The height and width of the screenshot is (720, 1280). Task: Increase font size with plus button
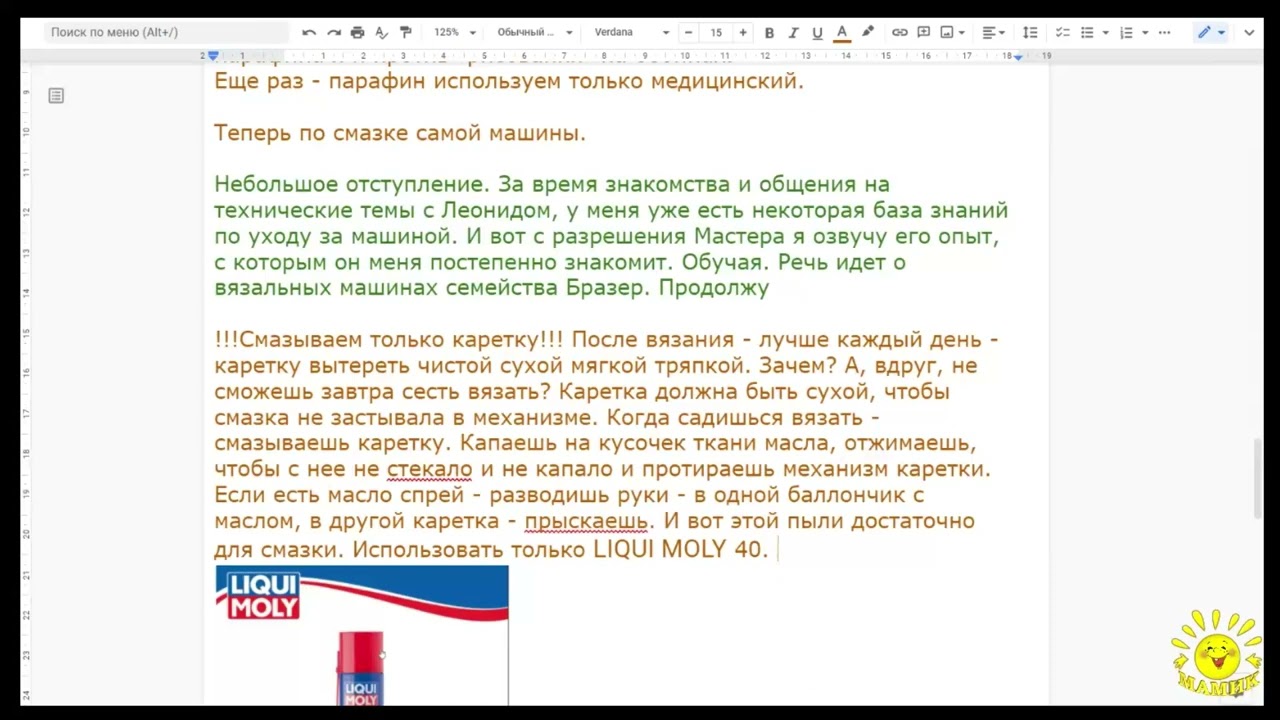742,32
